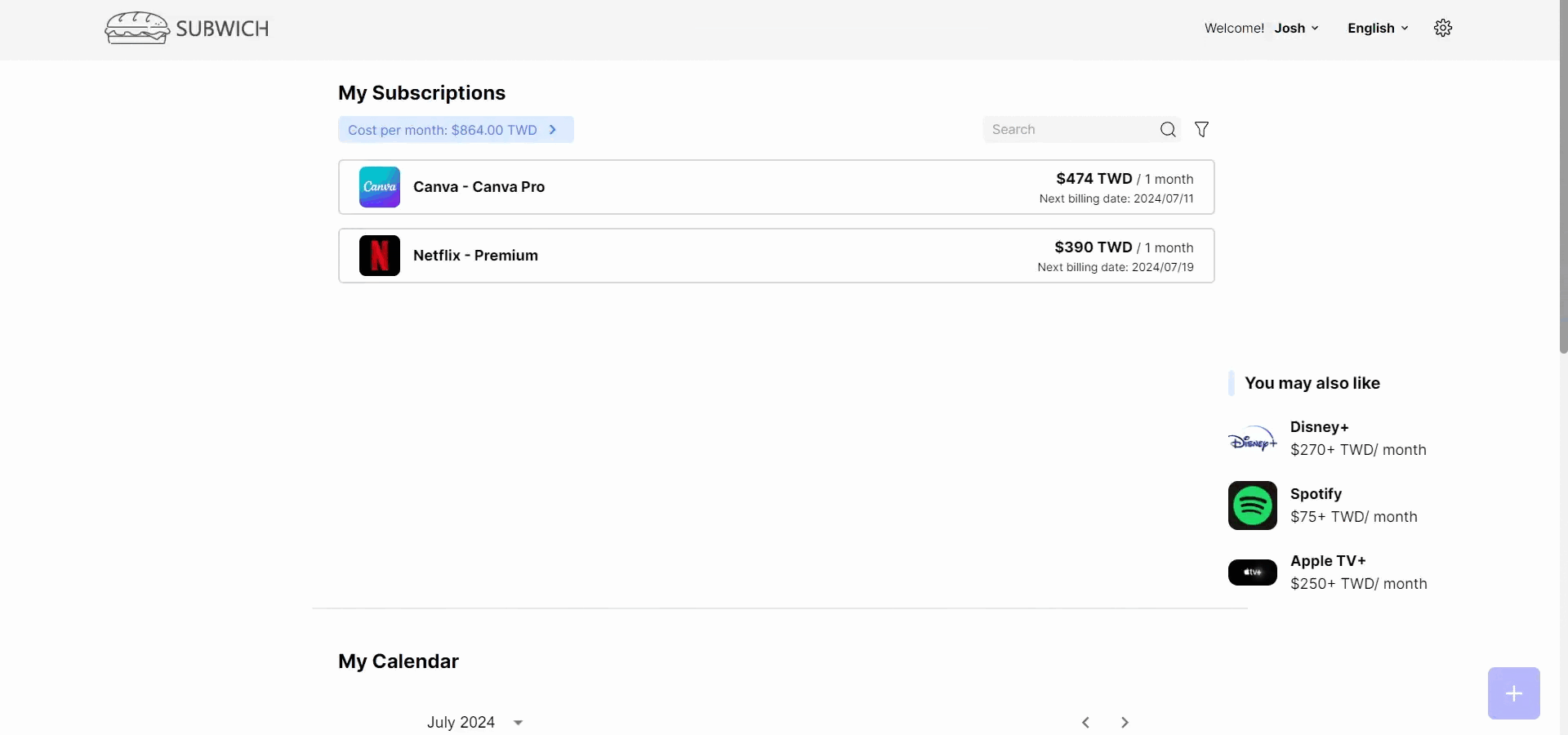
Task: Click the SUBWICH brand name
Action: point(222,29)
